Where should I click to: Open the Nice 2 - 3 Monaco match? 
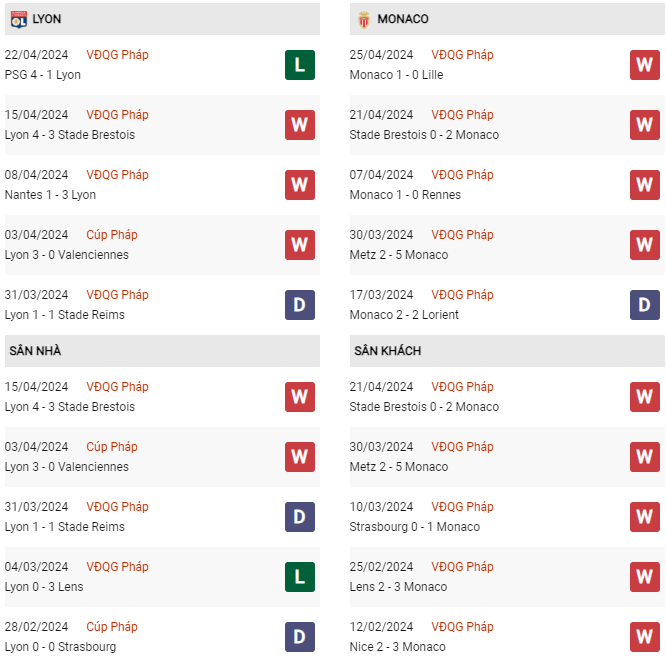pyautogui.click(x=399, y=647)
